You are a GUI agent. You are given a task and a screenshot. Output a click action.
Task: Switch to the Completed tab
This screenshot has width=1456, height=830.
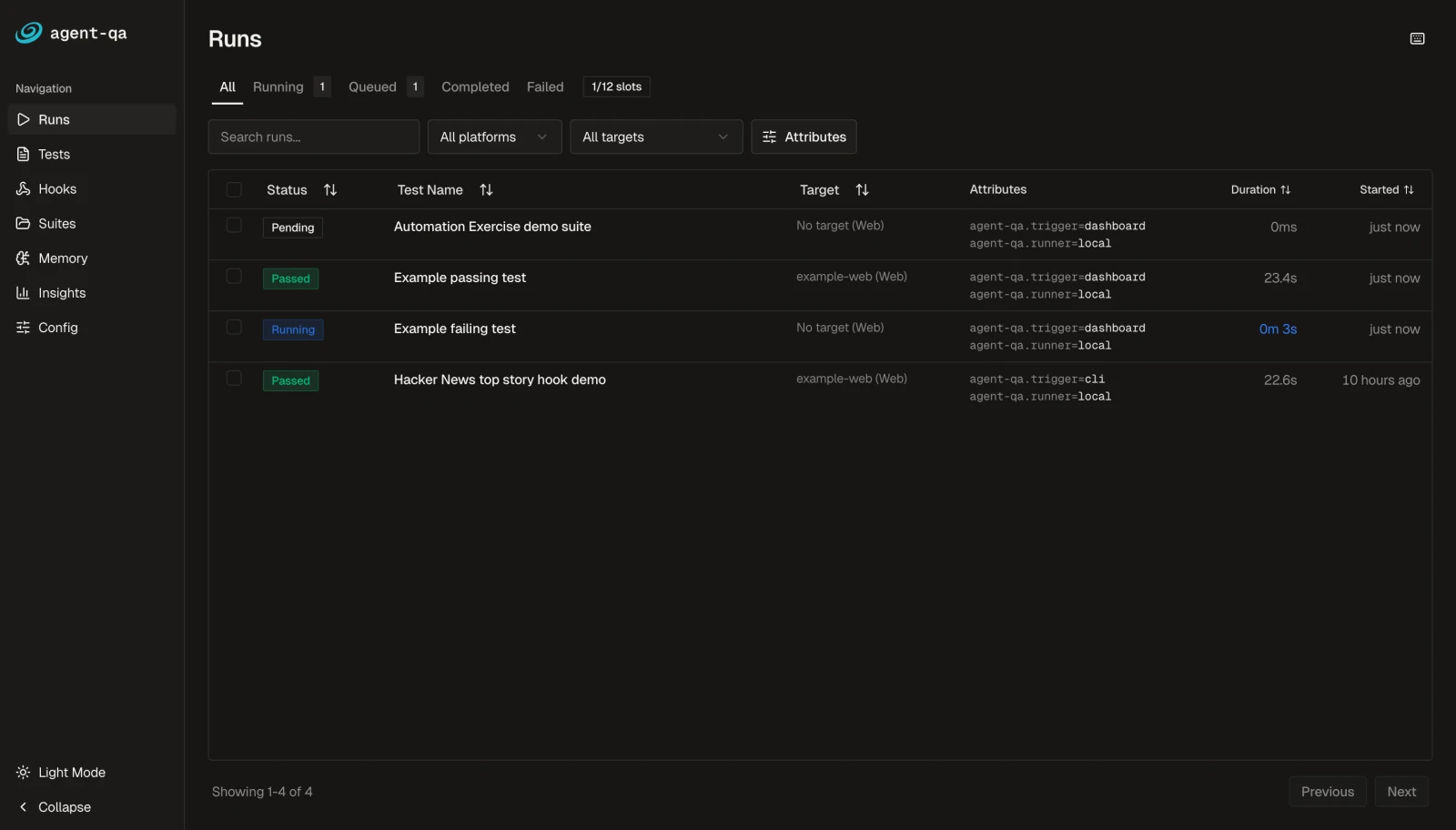[x=475, y=86]
